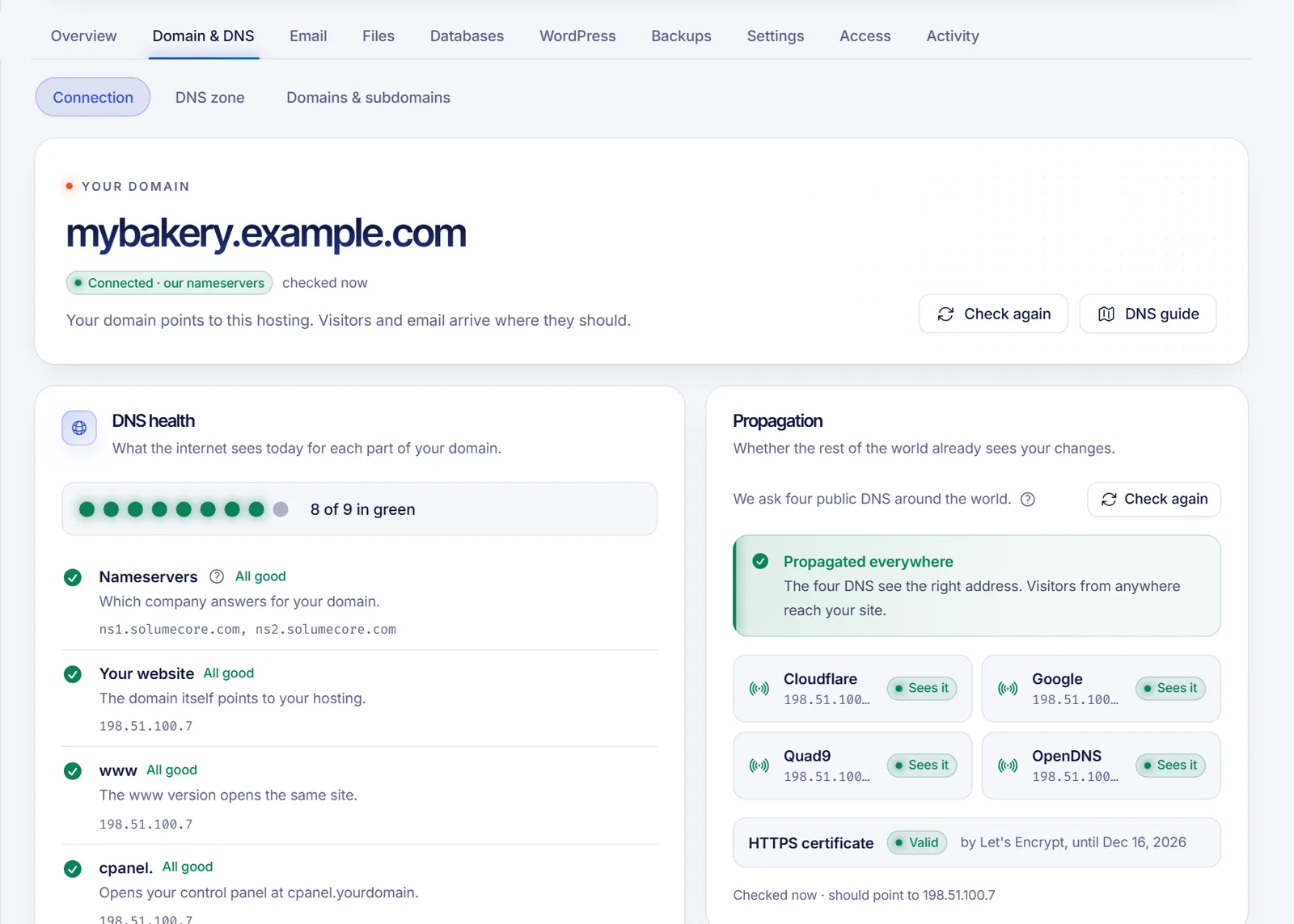Open the Overview tab
1294x924 pixels.
(x=83, y=36)
